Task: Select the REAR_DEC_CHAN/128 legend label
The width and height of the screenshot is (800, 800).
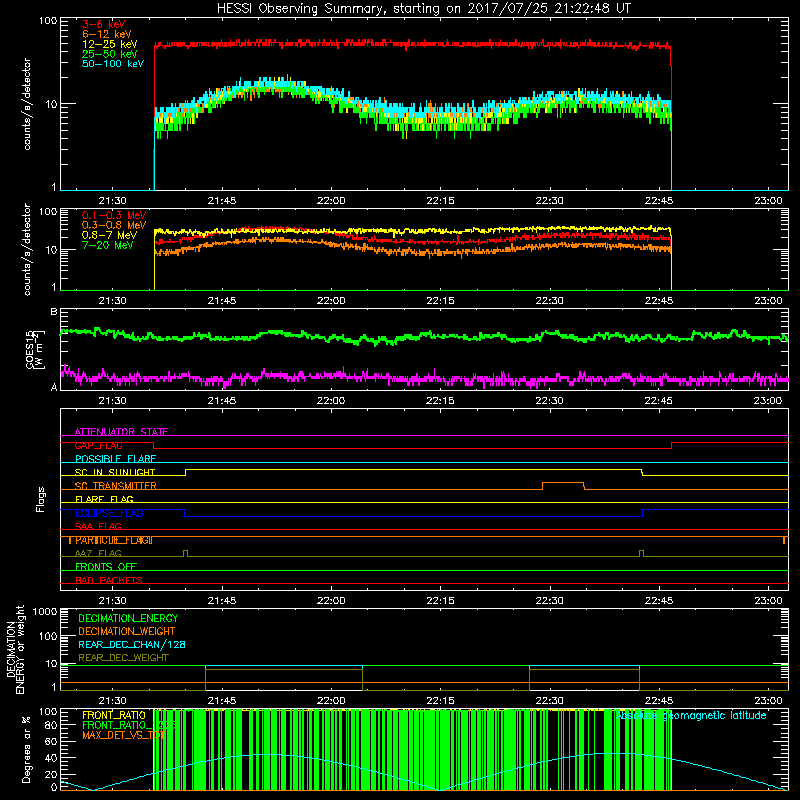Action: pos(132,644)
